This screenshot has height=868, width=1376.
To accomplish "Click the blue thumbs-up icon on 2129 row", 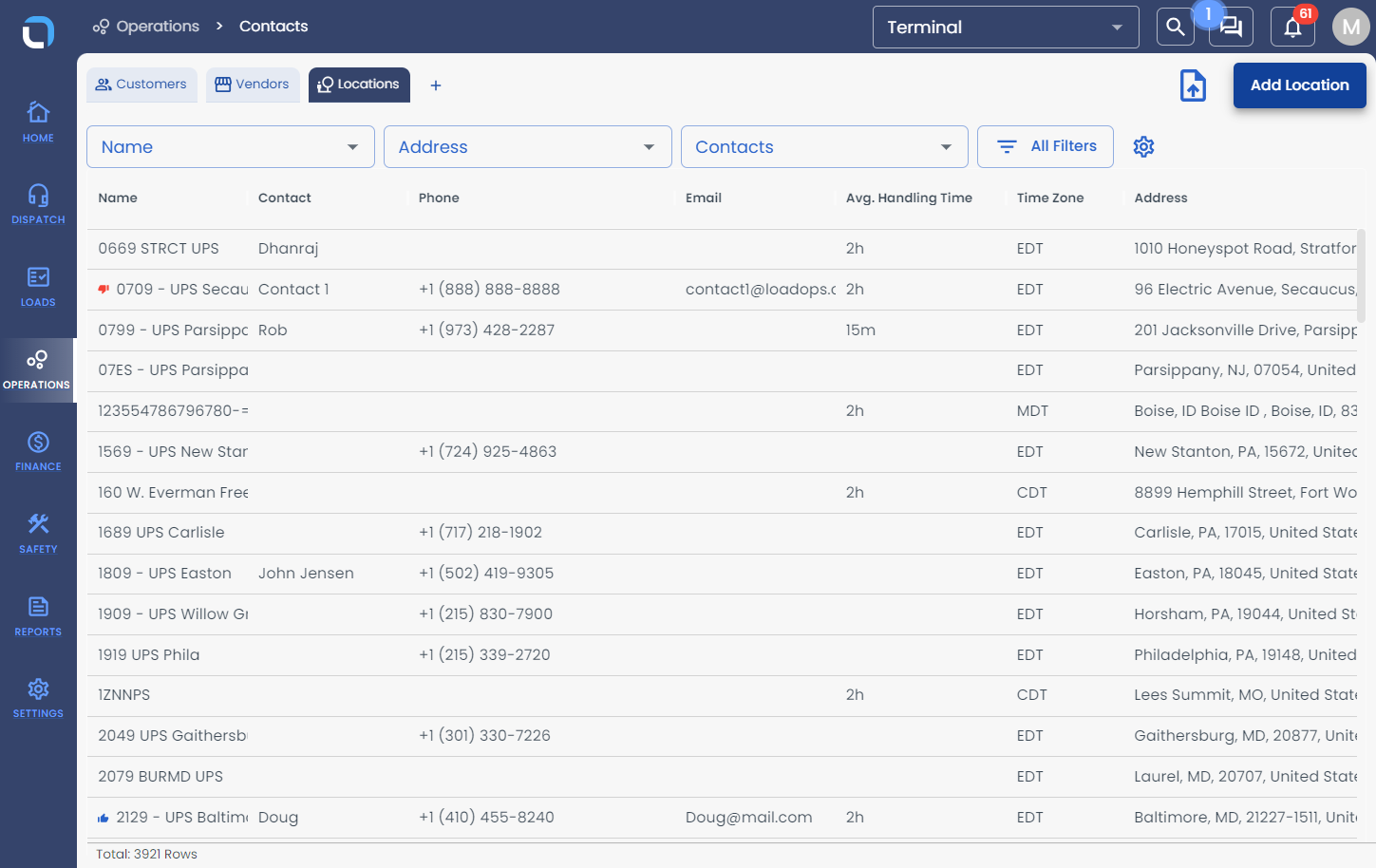I will click(x=104, y=818).
